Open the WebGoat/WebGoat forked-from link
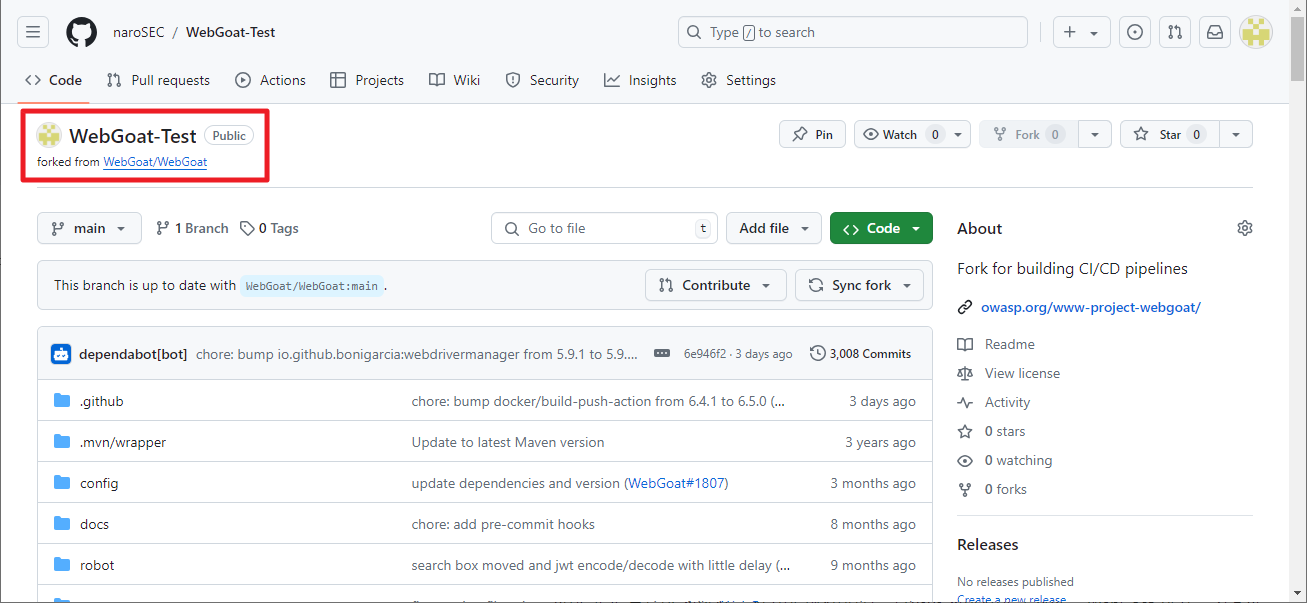Viewport: 1307px width, 603px height. pos(155,161)
